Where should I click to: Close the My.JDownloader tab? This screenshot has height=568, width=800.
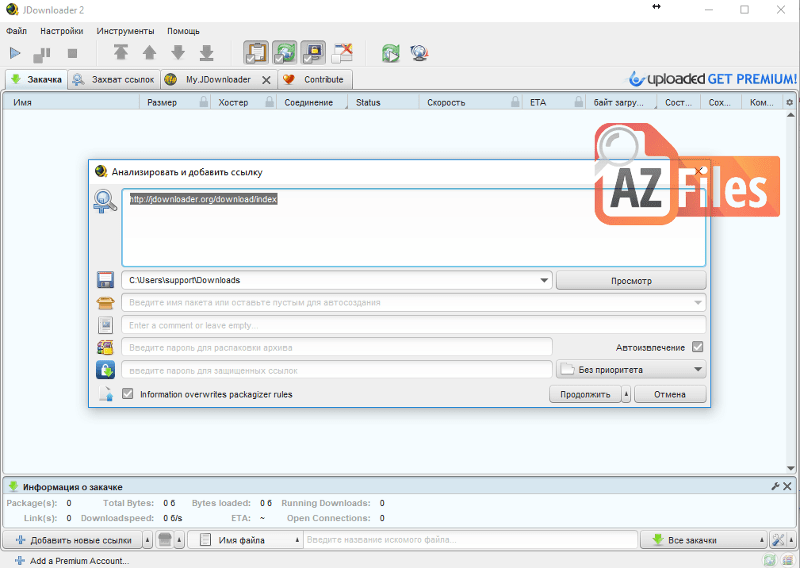pyautogui.click(x=266, y=80)
